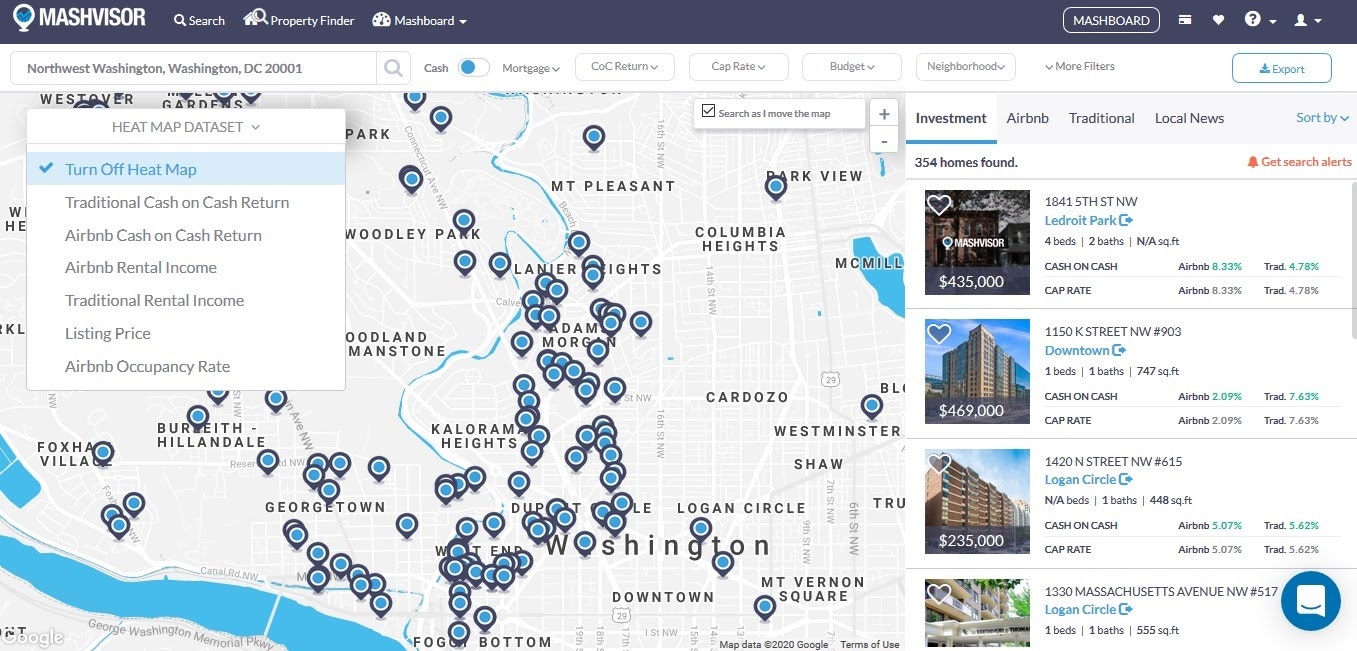Open the Sort by dropdown
The height and width of the screenshot is (651, 1357).
click(1322, 118)
